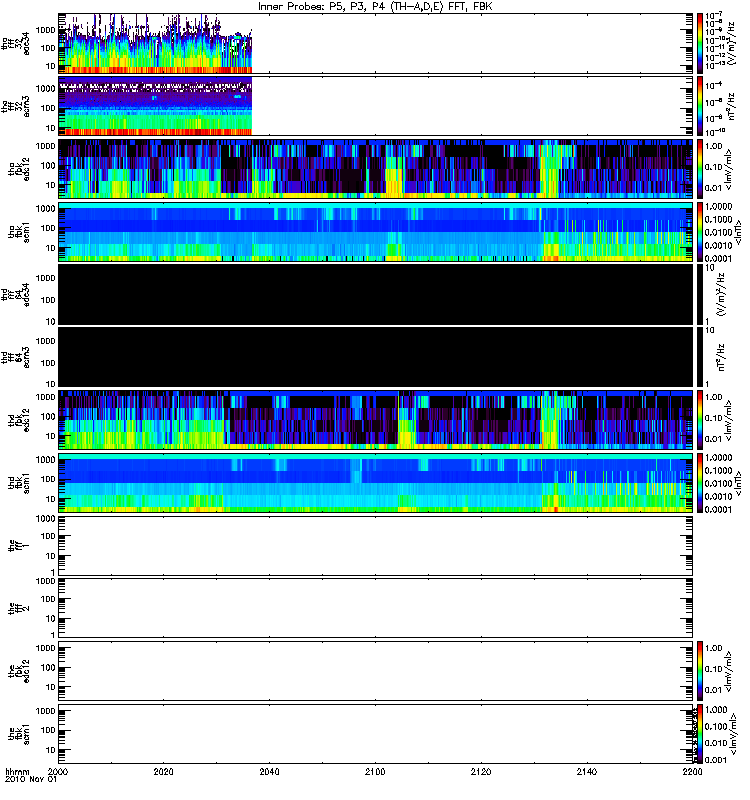Click the "2140" time axis label

587,771
